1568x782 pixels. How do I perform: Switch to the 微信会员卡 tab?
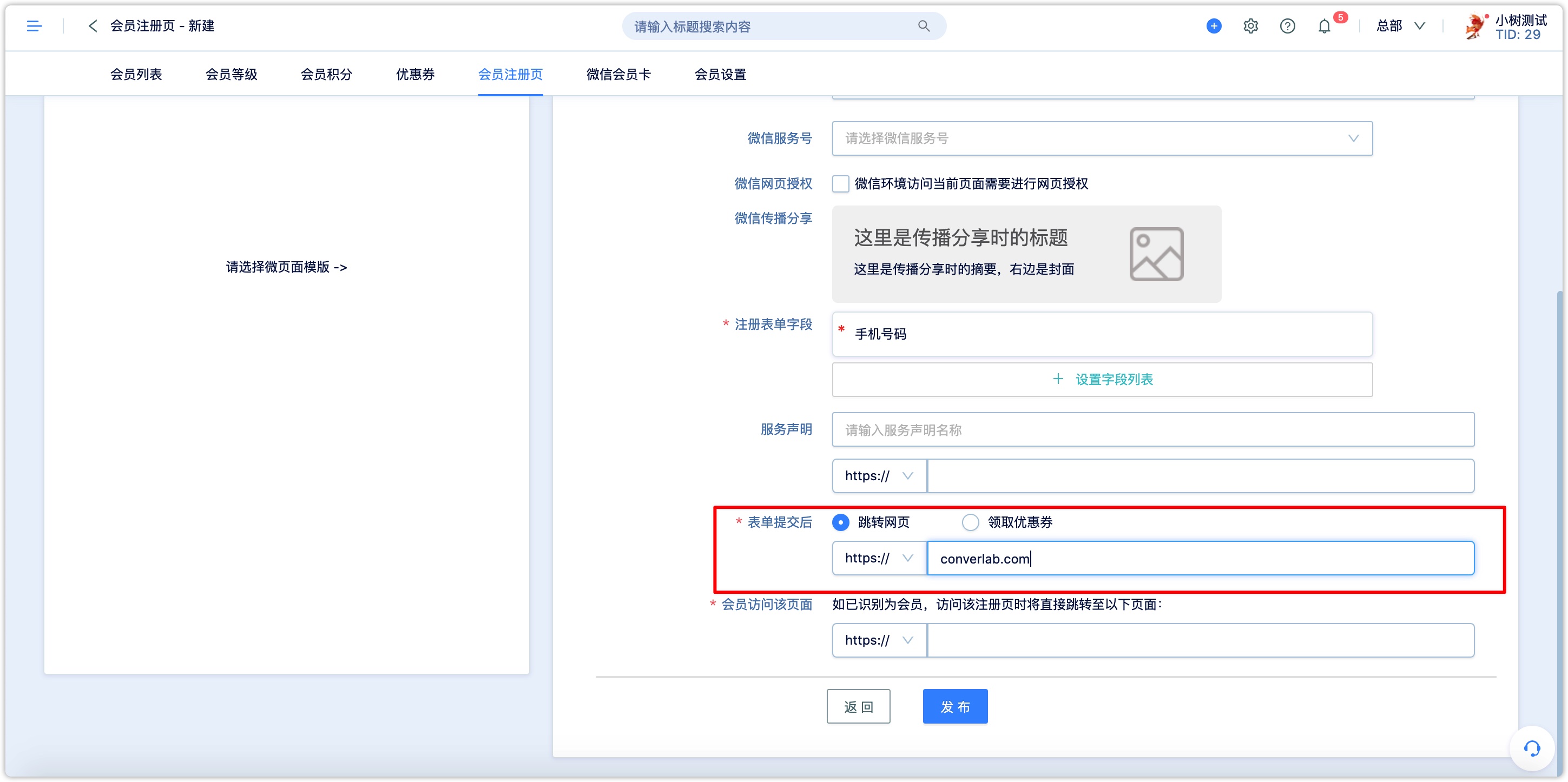click(618, 74)
